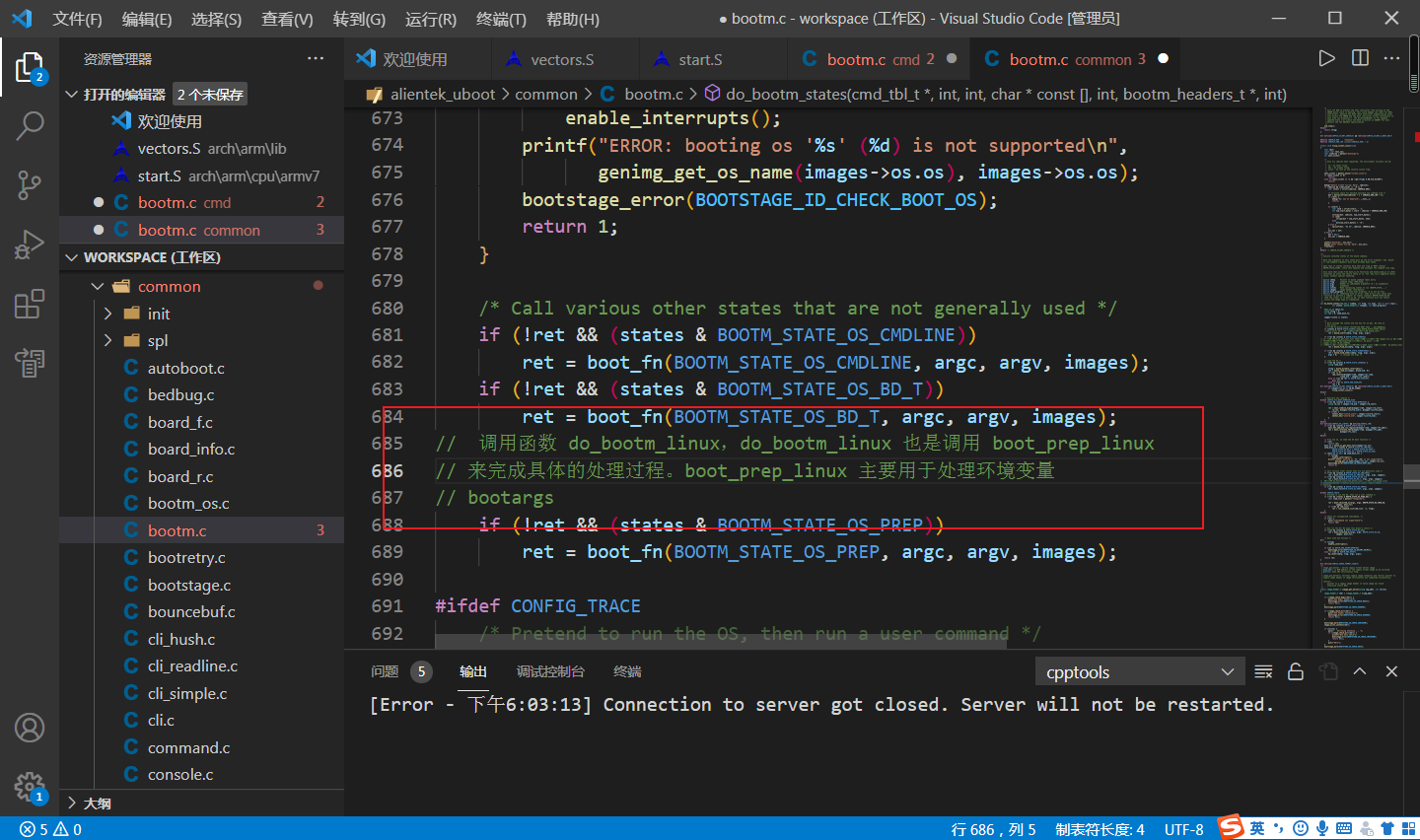Open autoboot.c in the file tree

[186, 368]
